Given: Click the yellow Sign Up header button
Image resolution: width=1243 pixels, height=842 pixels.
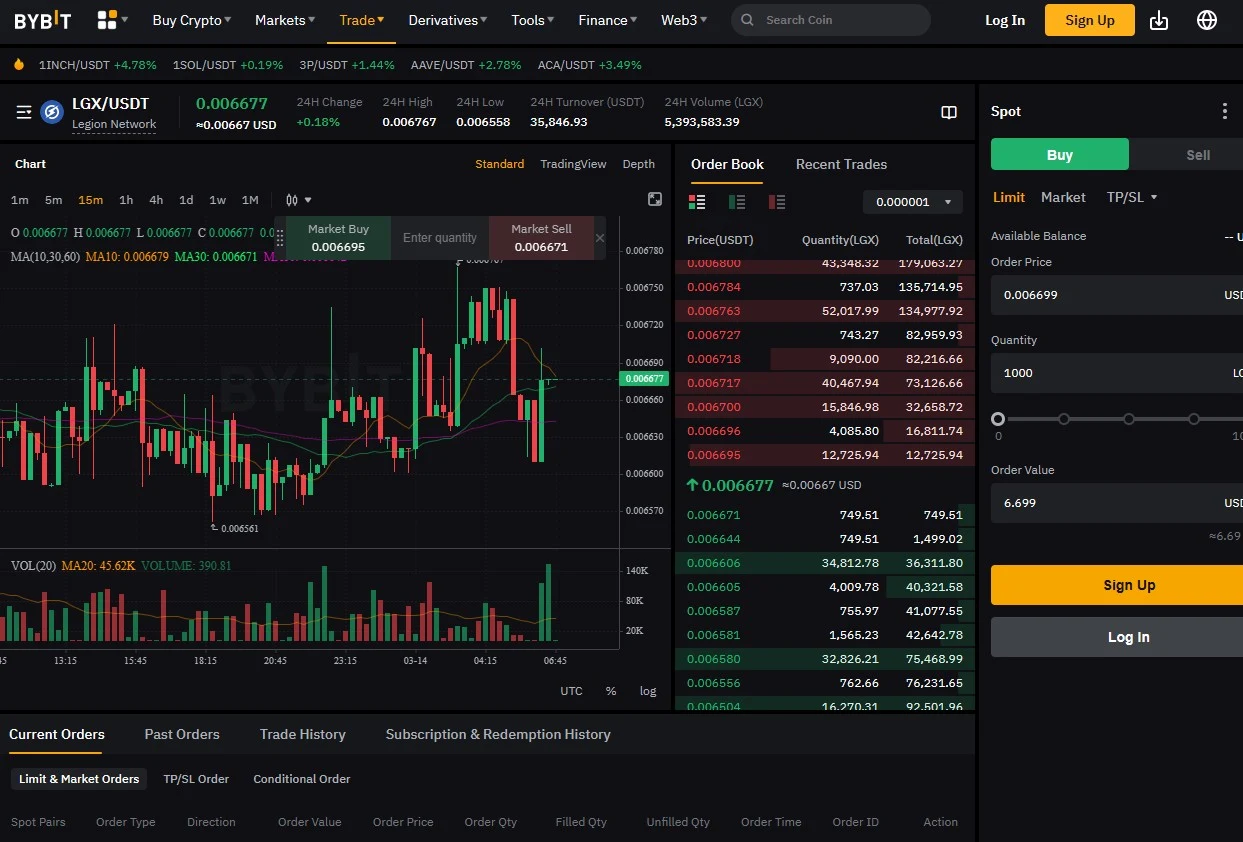Looking at the screenshot, I should tap(1090, 20).
